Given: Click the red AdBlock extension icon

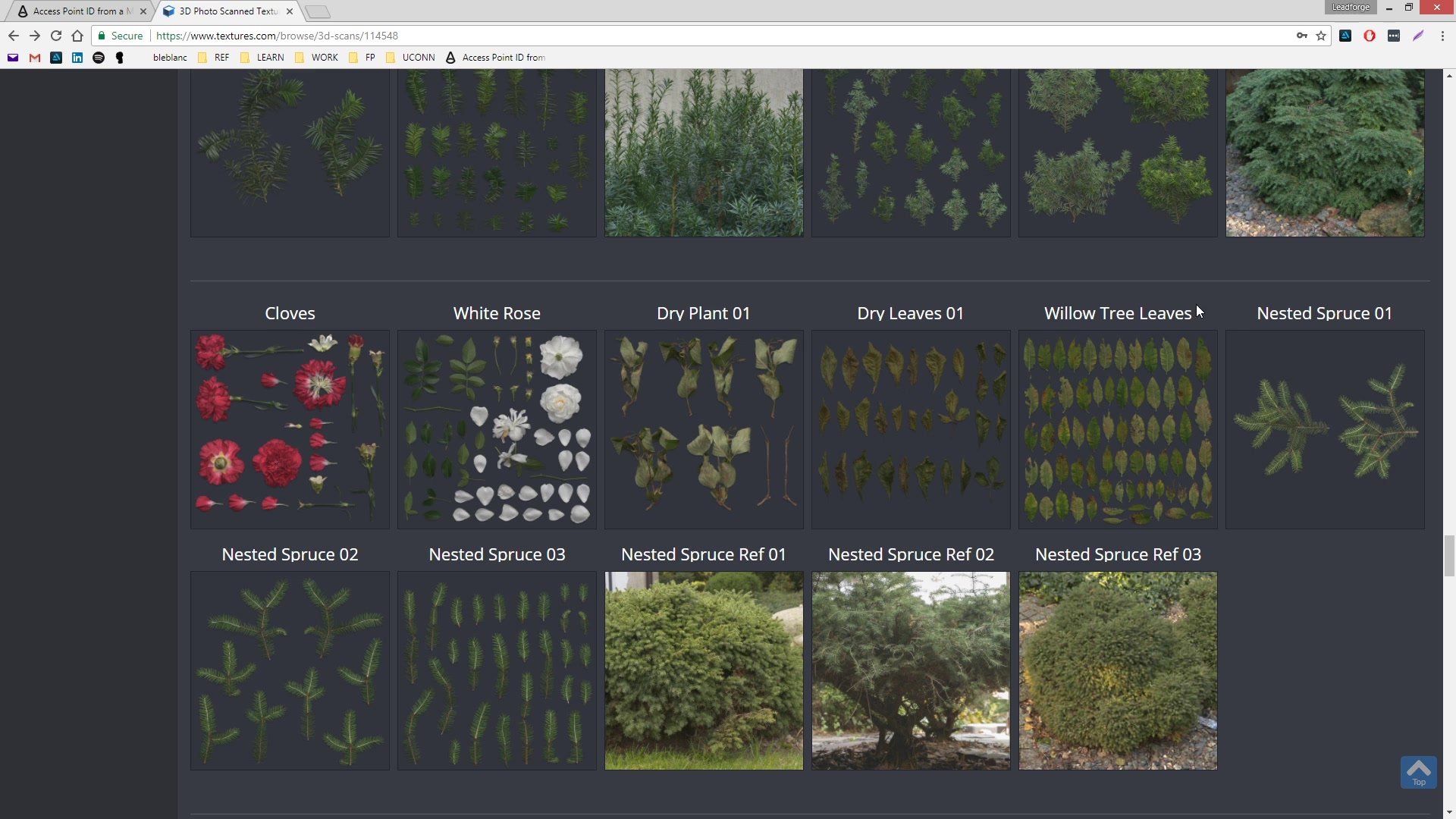Looking at the screenshot, I should tap(1370, 36).
